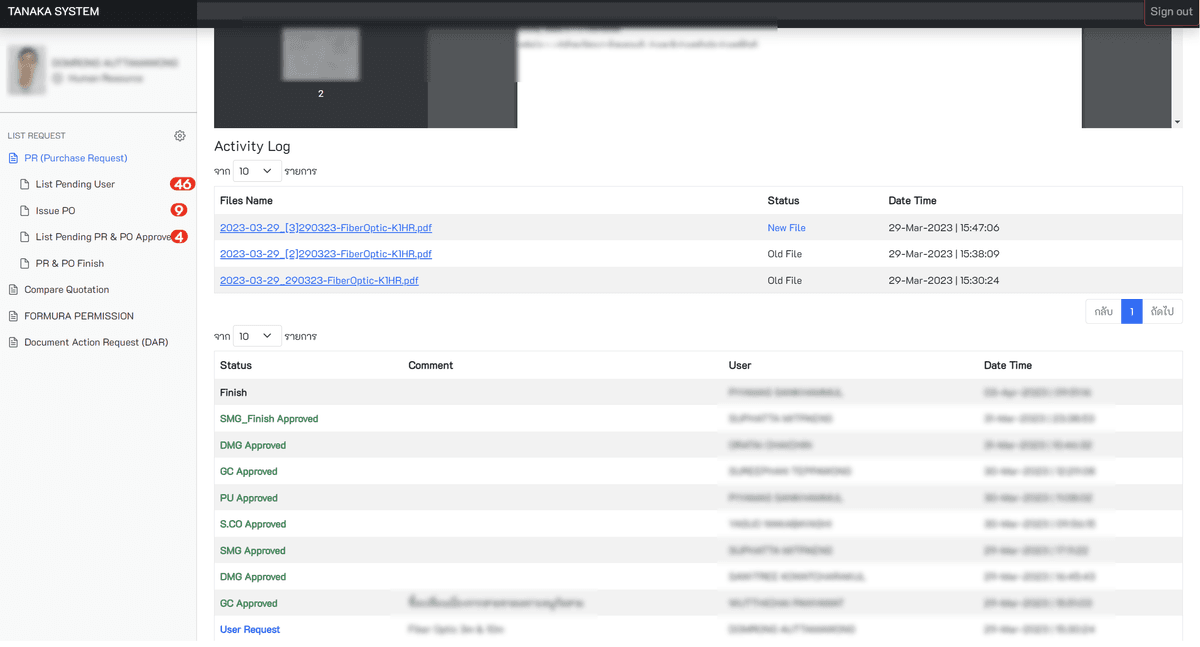Click the document icon beside PR (Purchase Request)

pyautogui.click(x=14, y=158)
